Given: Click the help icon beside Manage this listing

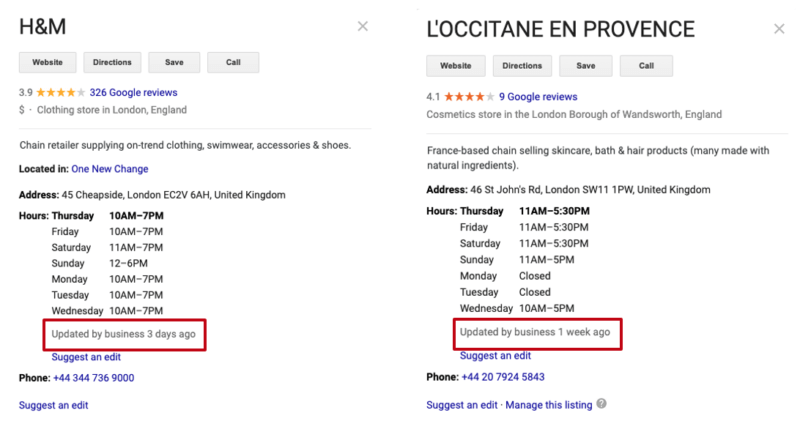Looking at the screenshot, I should [x=602, y=405].
